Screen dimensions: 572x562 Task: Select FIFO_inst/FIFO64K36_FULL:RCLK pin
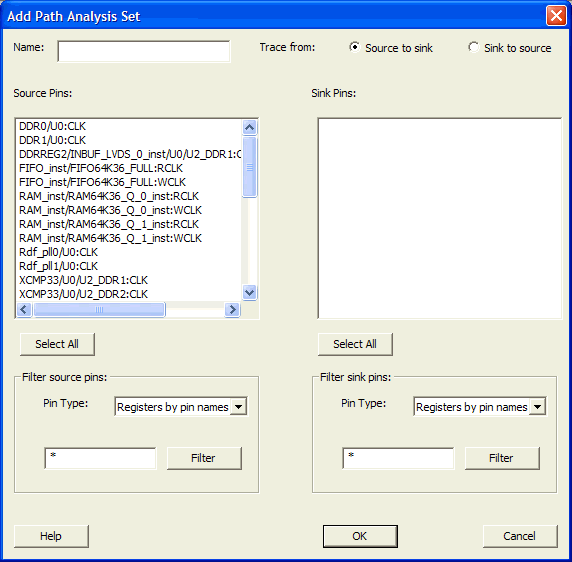(101, 168)
